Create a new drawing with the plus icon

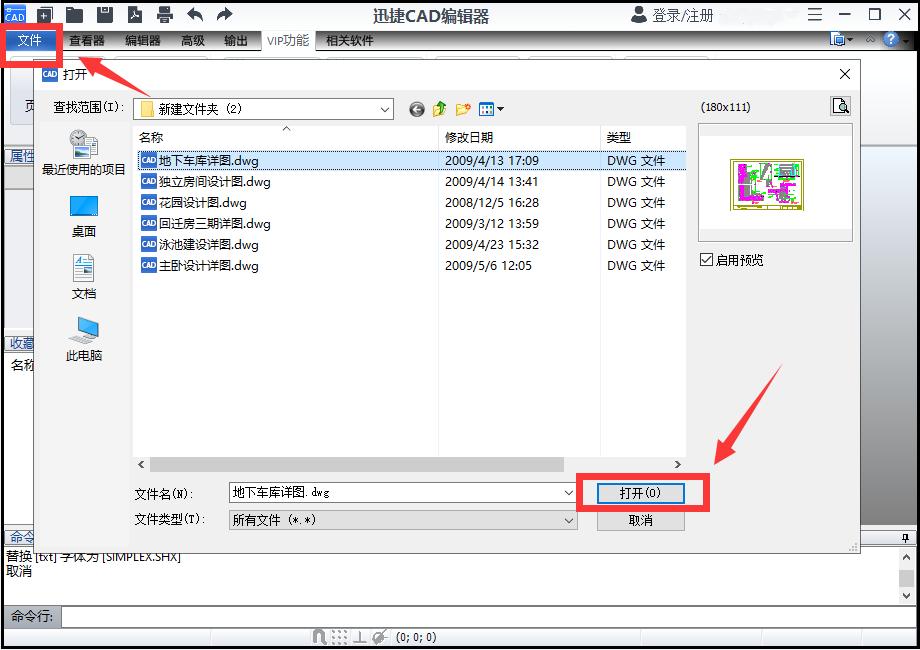pos(43,15)
